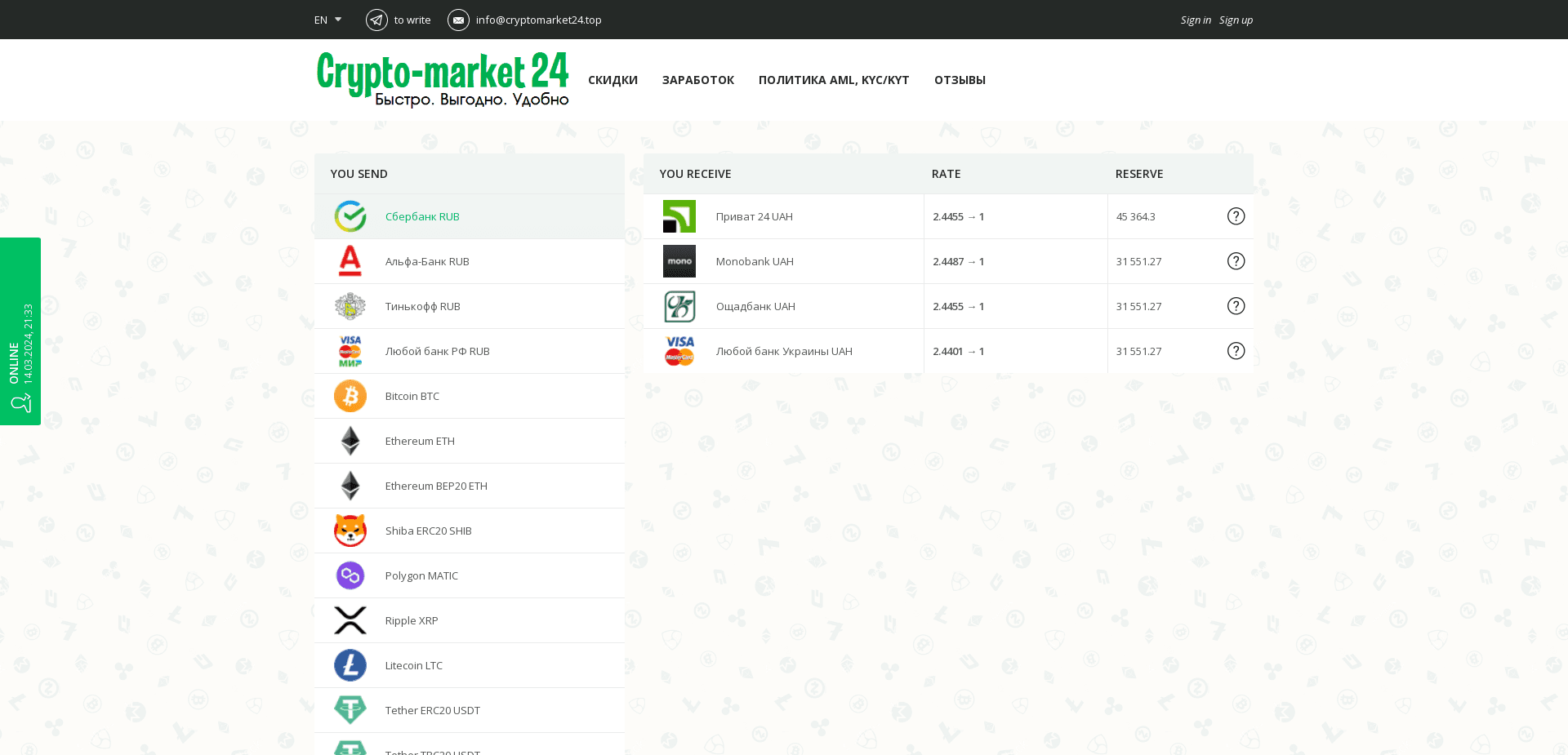Select the Polygon MATIC icon

coord(350,575)
